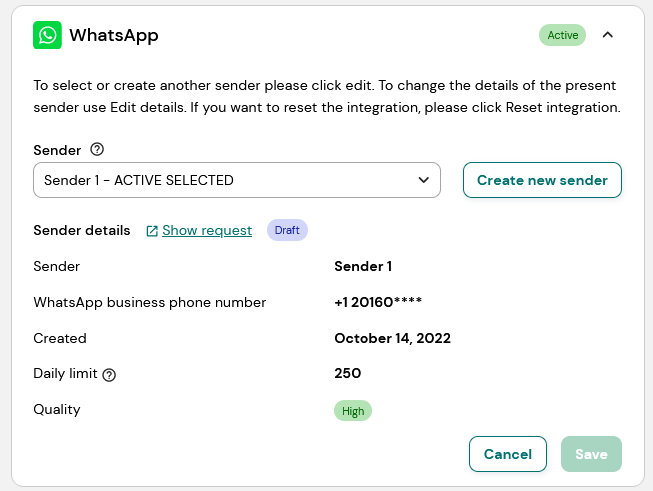Viewport: 653px width, 491px height.
Task: Click the Draft status badge
Action: point(287,230)
